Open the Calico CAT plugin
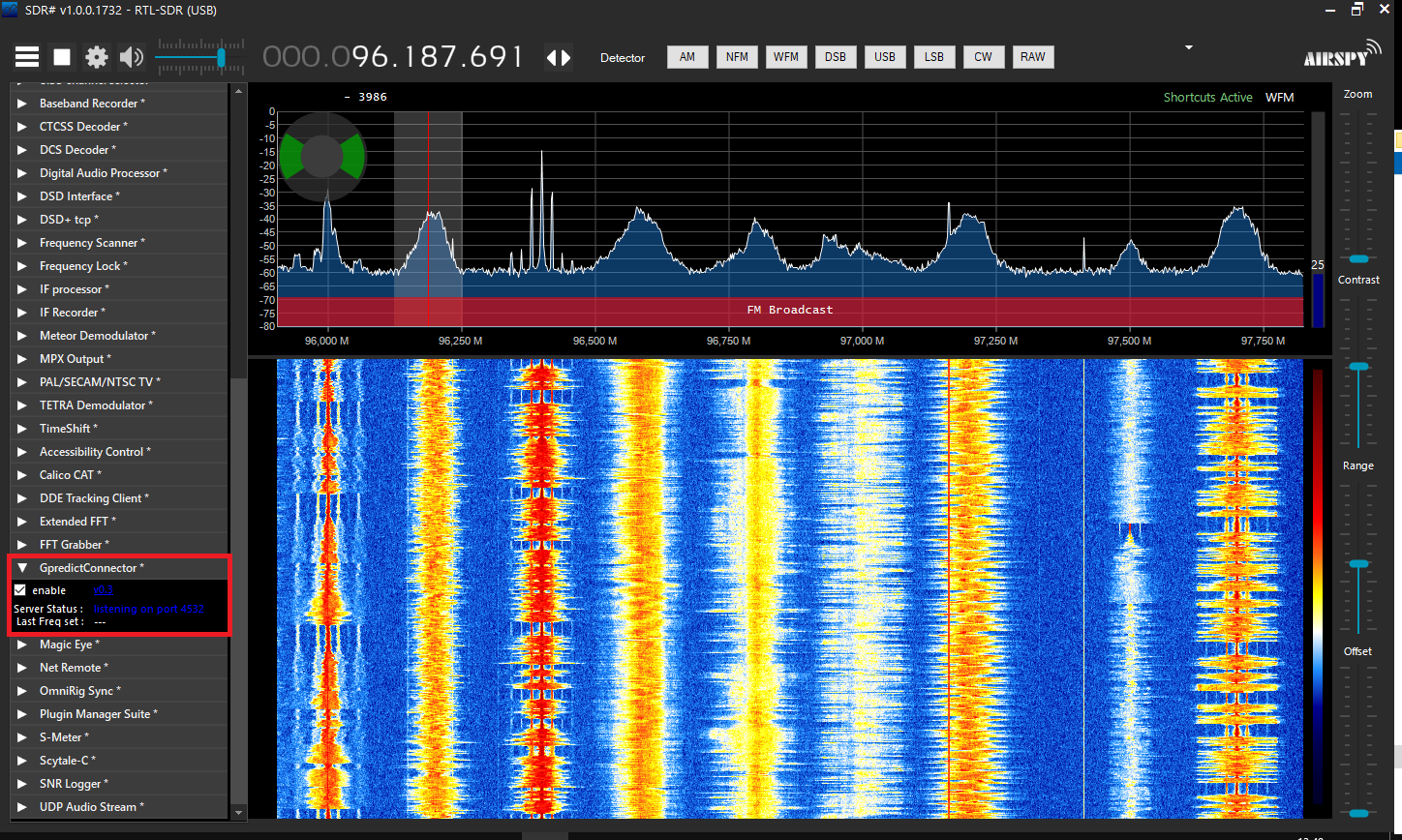The height and width of the screenshot is (840, 1402). coord(119,475)
